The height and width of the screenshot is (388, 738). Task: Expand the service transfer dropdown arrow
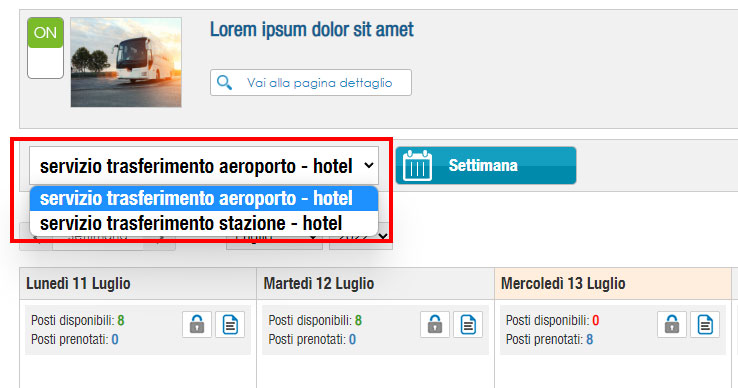click(x=369, y=165)
